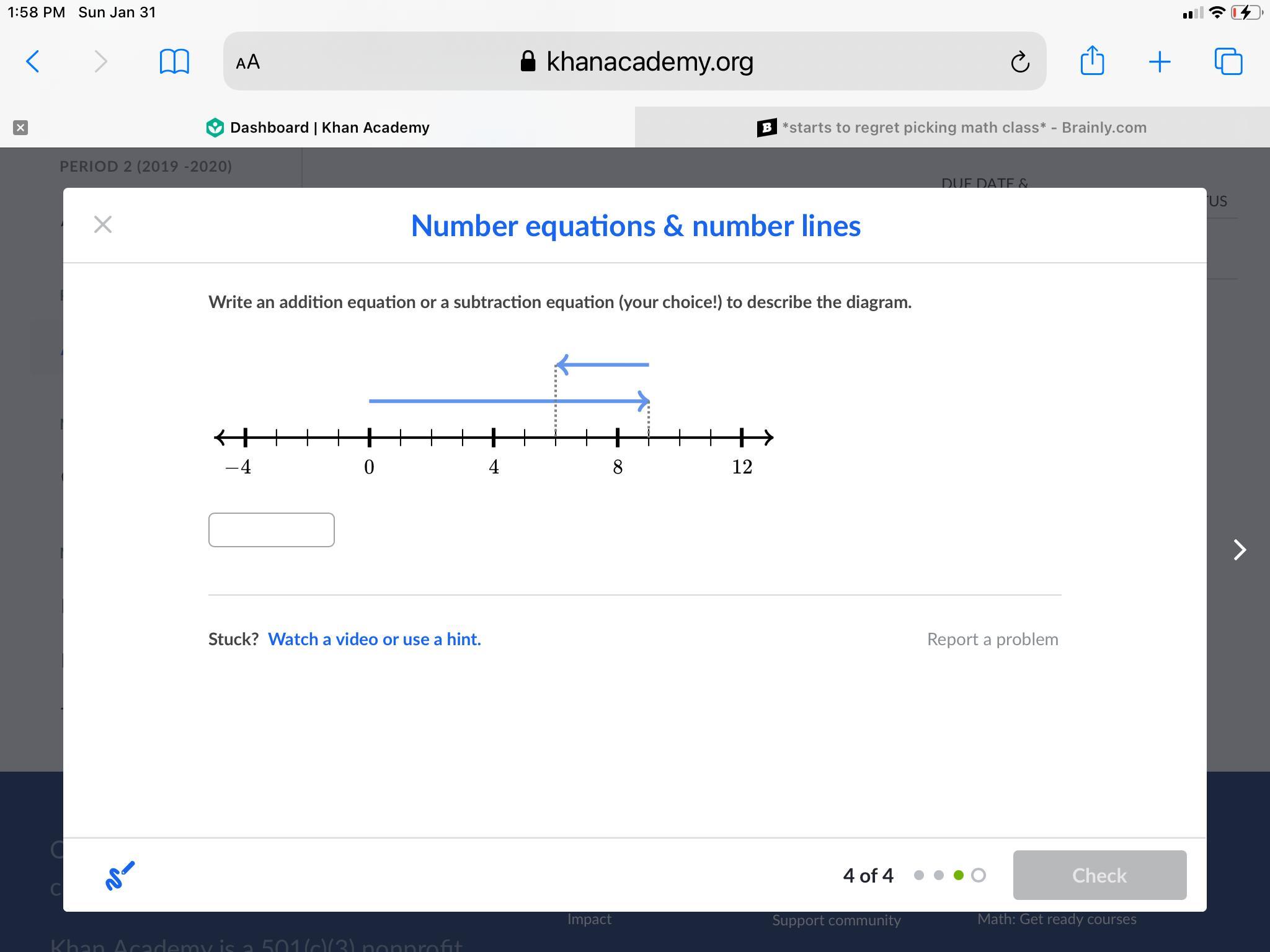Click Report a problem link

[992, 639]
